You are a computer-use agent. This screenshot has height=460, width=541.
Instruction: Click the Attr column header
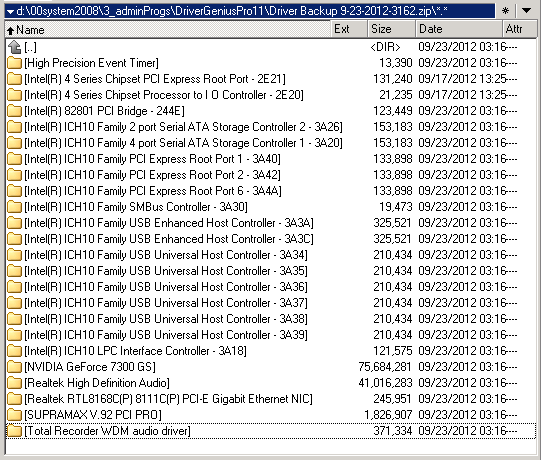520,29
